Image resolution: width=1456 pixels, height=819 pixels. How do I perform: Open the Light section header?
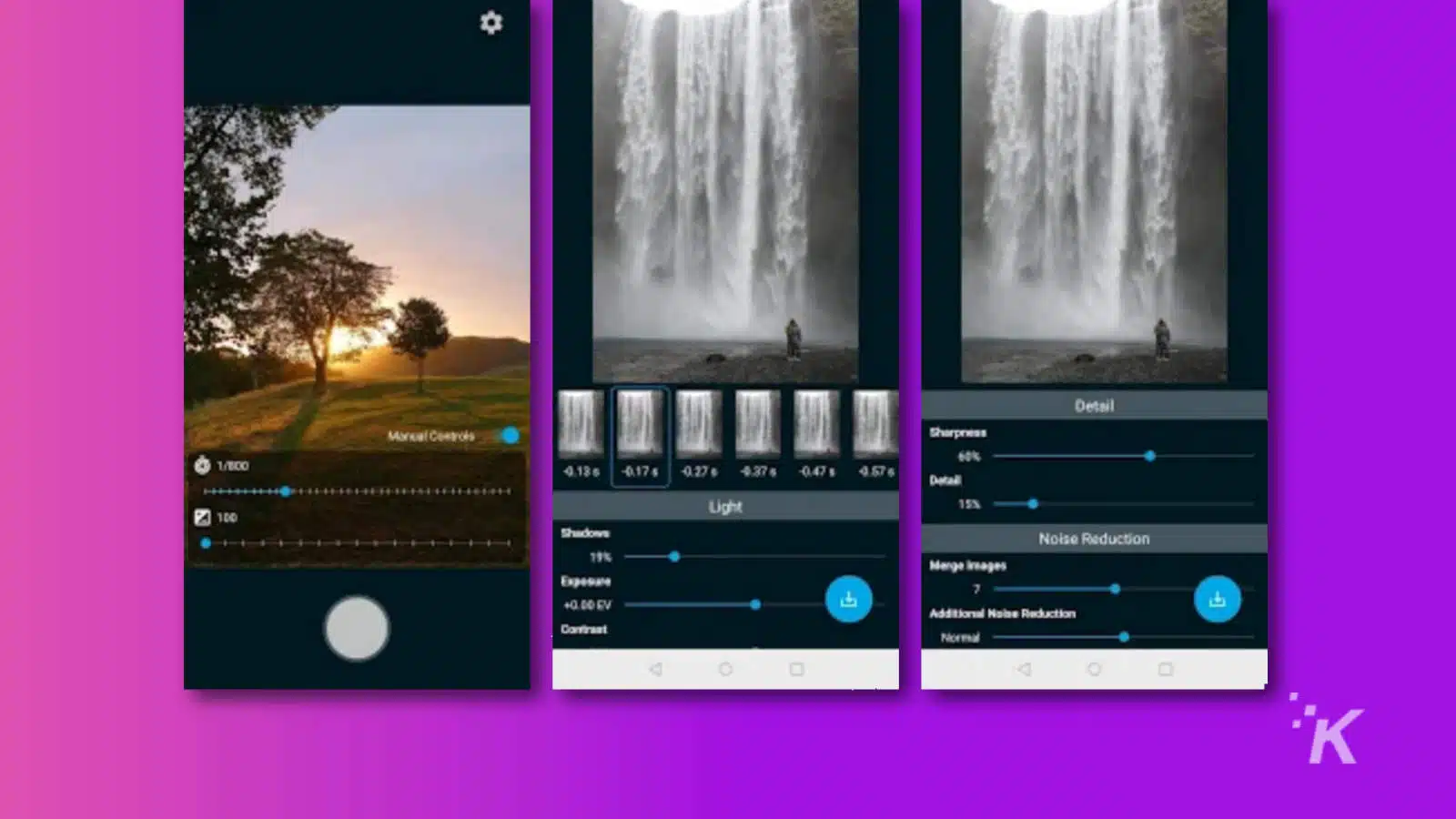pos(726,506)
